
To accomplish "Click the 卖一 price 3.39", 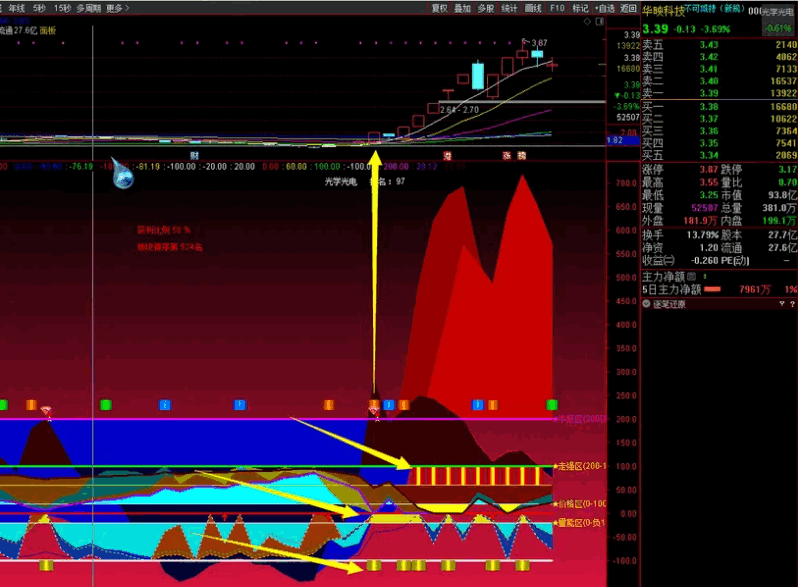I will tap(708, 93).
